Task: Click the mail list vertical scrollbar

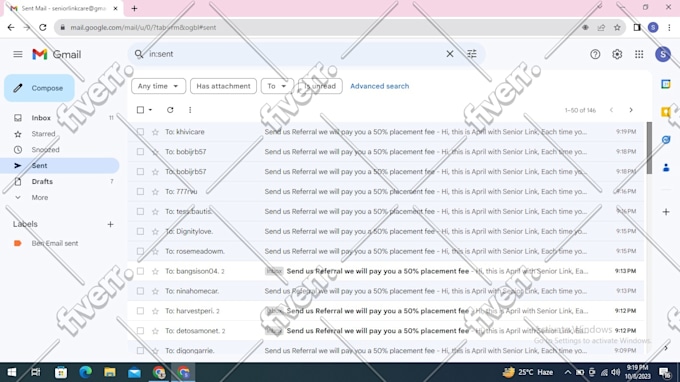Action: (x=649, y=148)
